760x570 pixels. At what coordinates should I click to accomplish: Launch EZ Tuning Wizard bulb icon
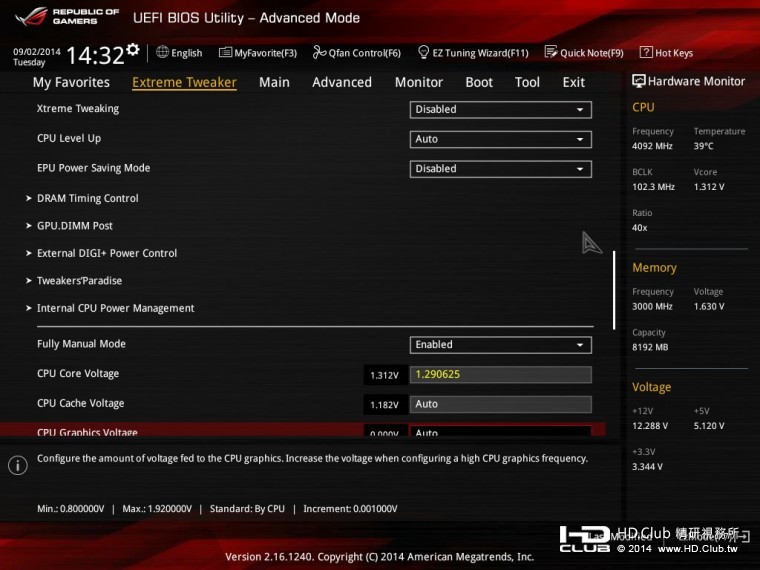[x=423, y=52]
